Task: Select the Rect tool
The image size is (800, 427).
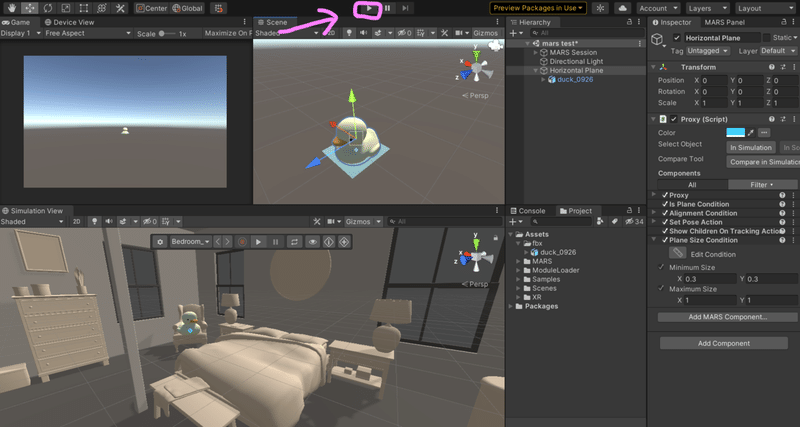Action: (84, 8)
